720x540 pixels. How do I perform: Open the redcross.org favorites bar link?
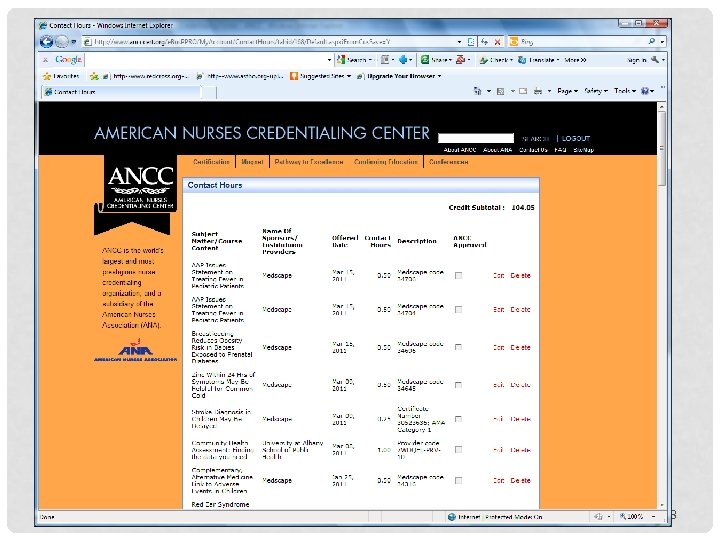tap(146, 76)
